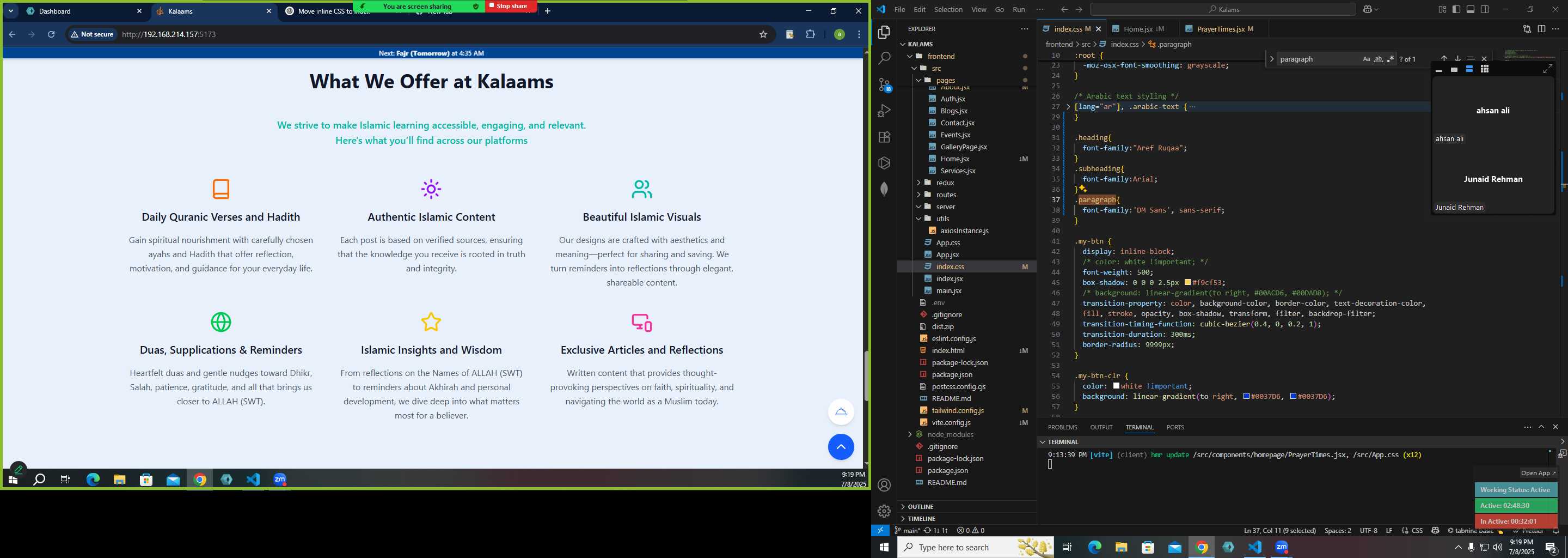Switch to the PROBLEMS panel tab
This screenshot has width=1568, height=558.
tap(1063, 427)
